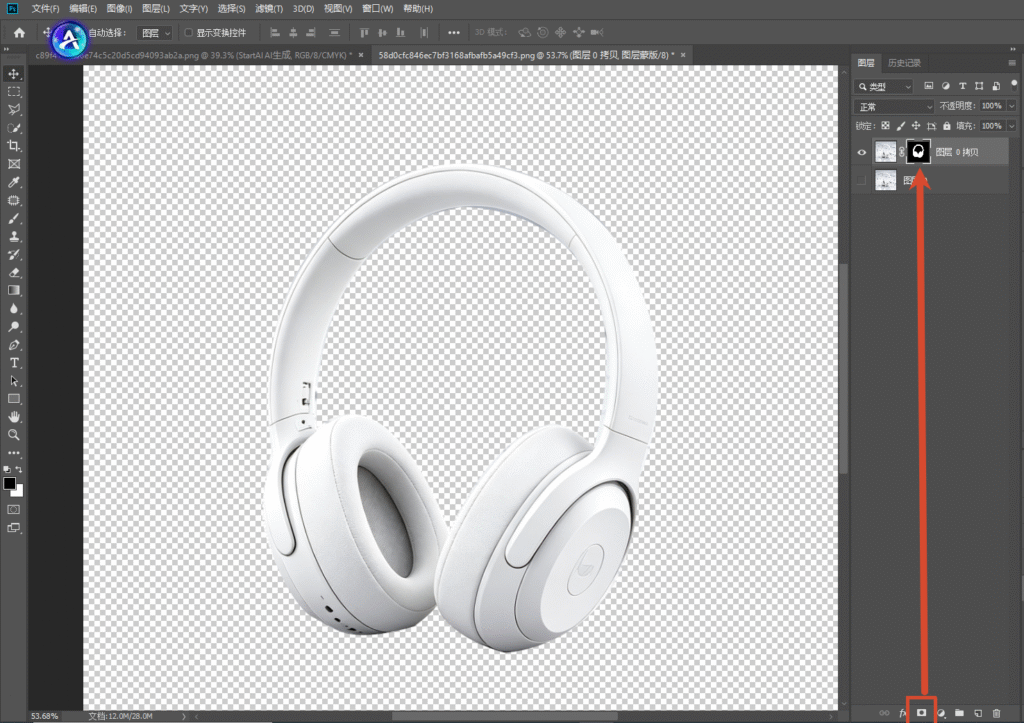Expand the toolbox double-arrow toggle
This screenshot has width=1024, height=723.
point(7,49)
